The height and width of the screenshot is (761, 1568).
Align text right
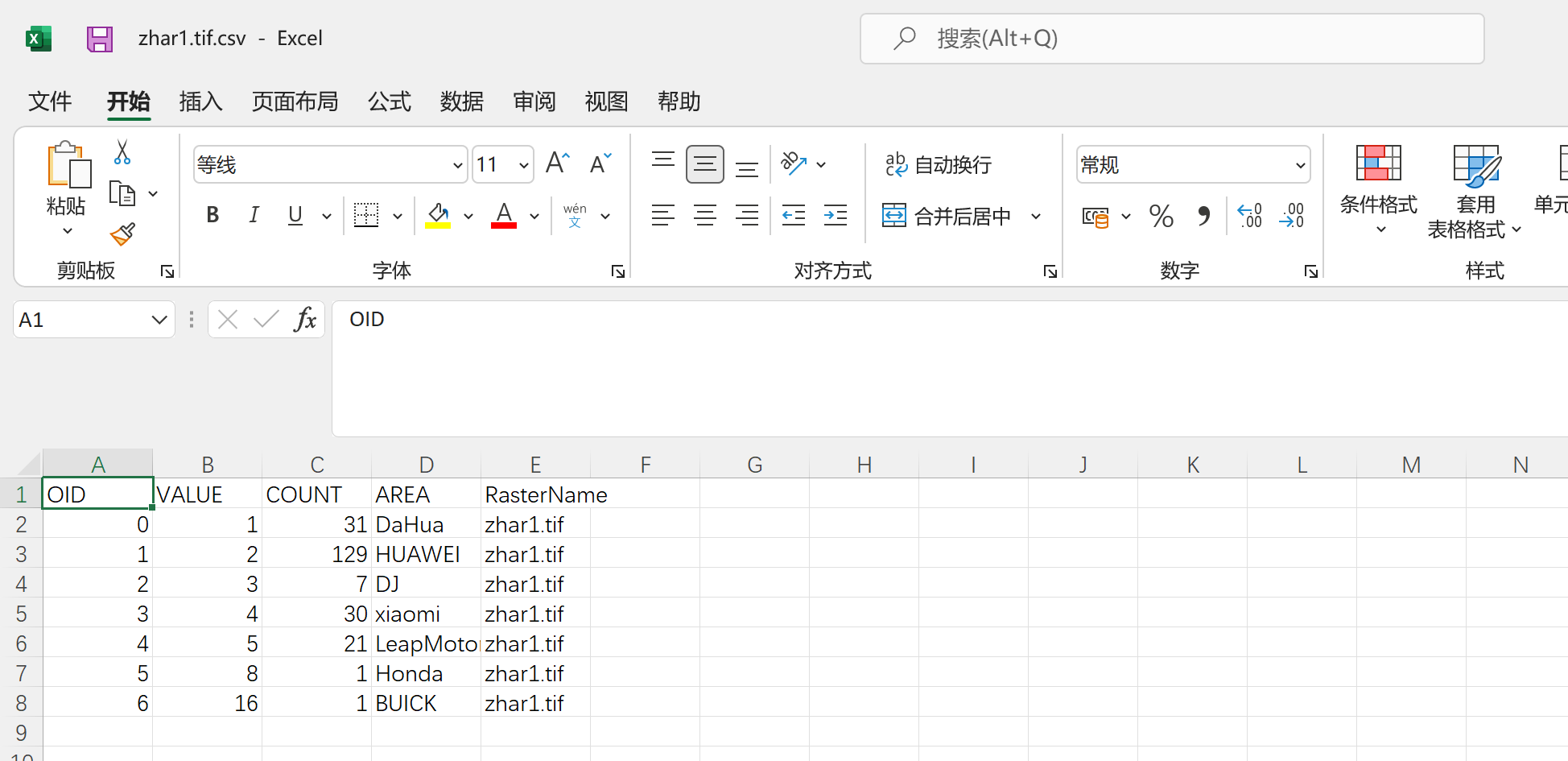tap(747, 215)
